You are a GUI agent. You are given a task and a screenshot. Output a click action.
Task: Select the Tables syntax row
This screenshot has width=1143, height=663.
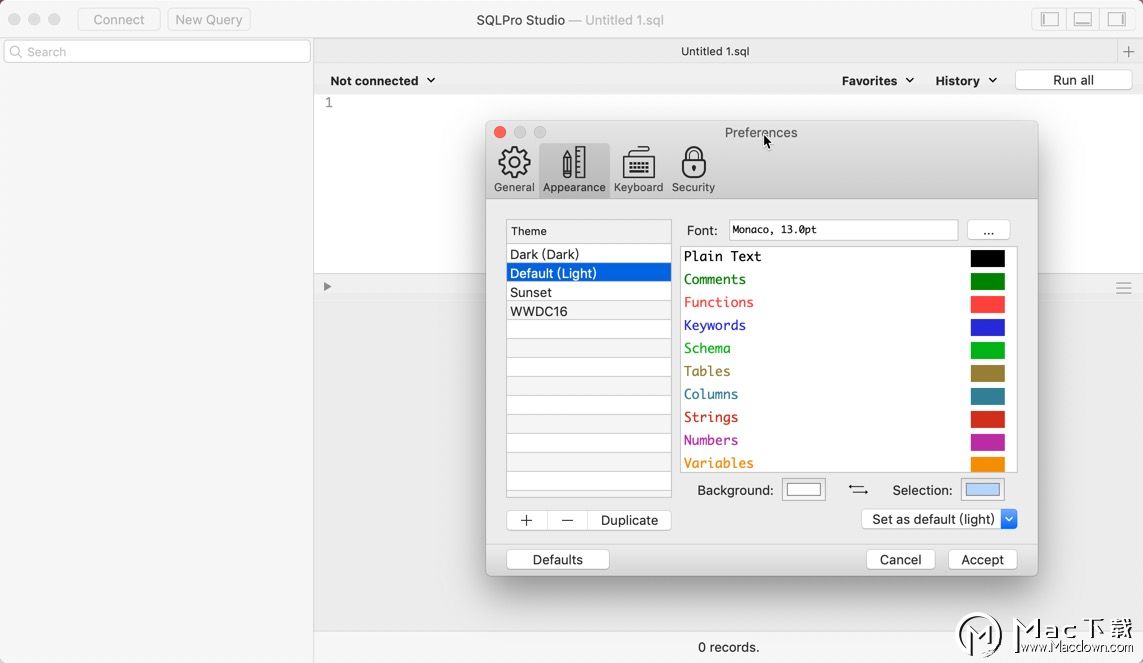tap(848, 372)
